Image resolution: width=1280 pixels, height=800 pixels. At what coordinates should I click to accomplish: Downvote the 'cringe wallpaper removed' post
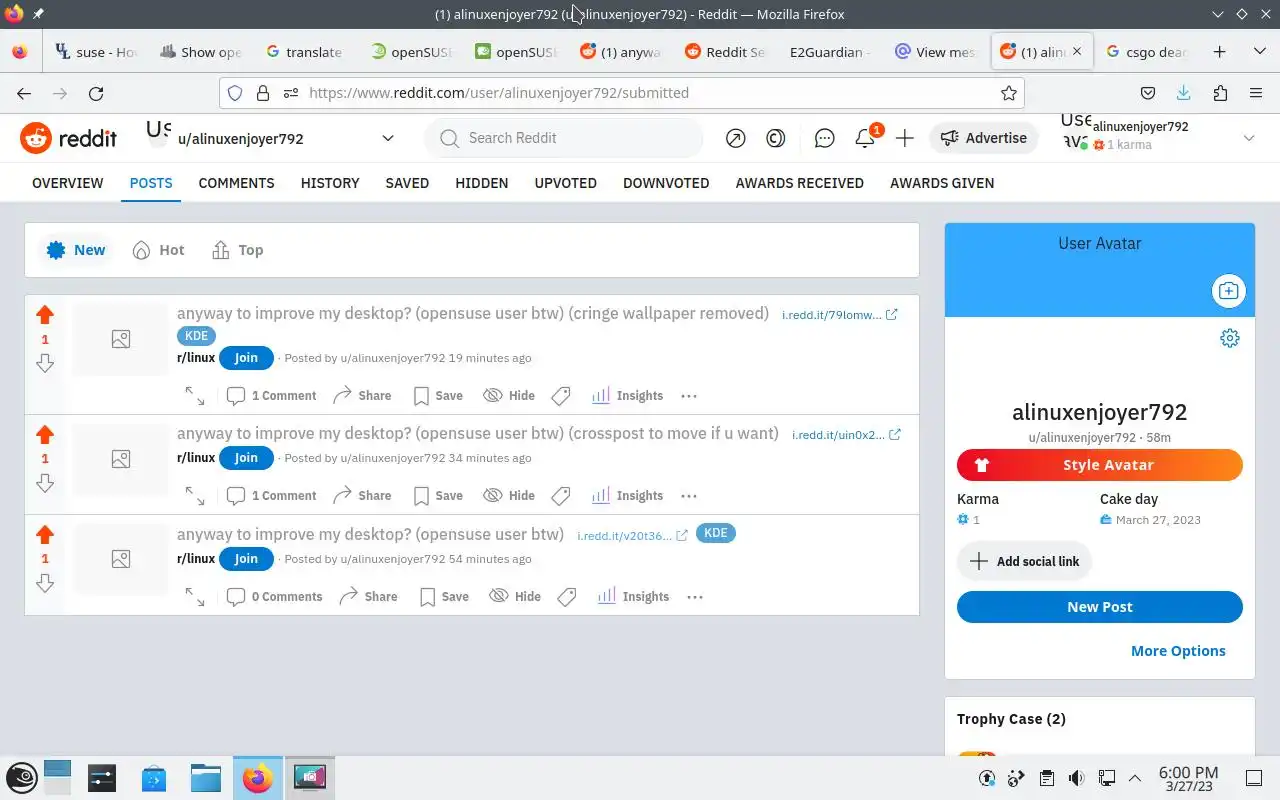[x=45, y=363]
